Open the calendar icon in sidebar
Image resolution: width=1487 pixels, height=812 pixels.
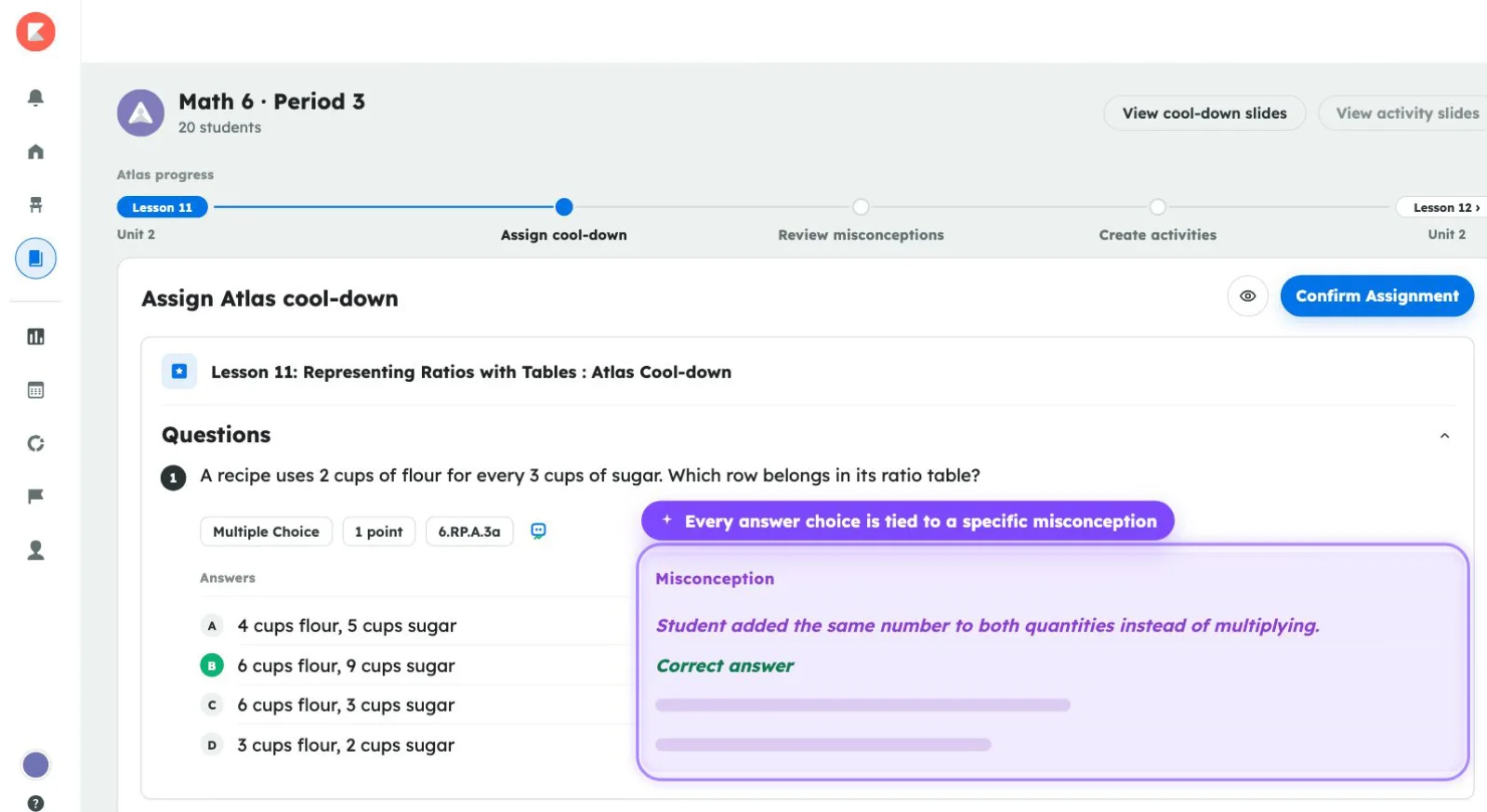(x=35, y=390)
